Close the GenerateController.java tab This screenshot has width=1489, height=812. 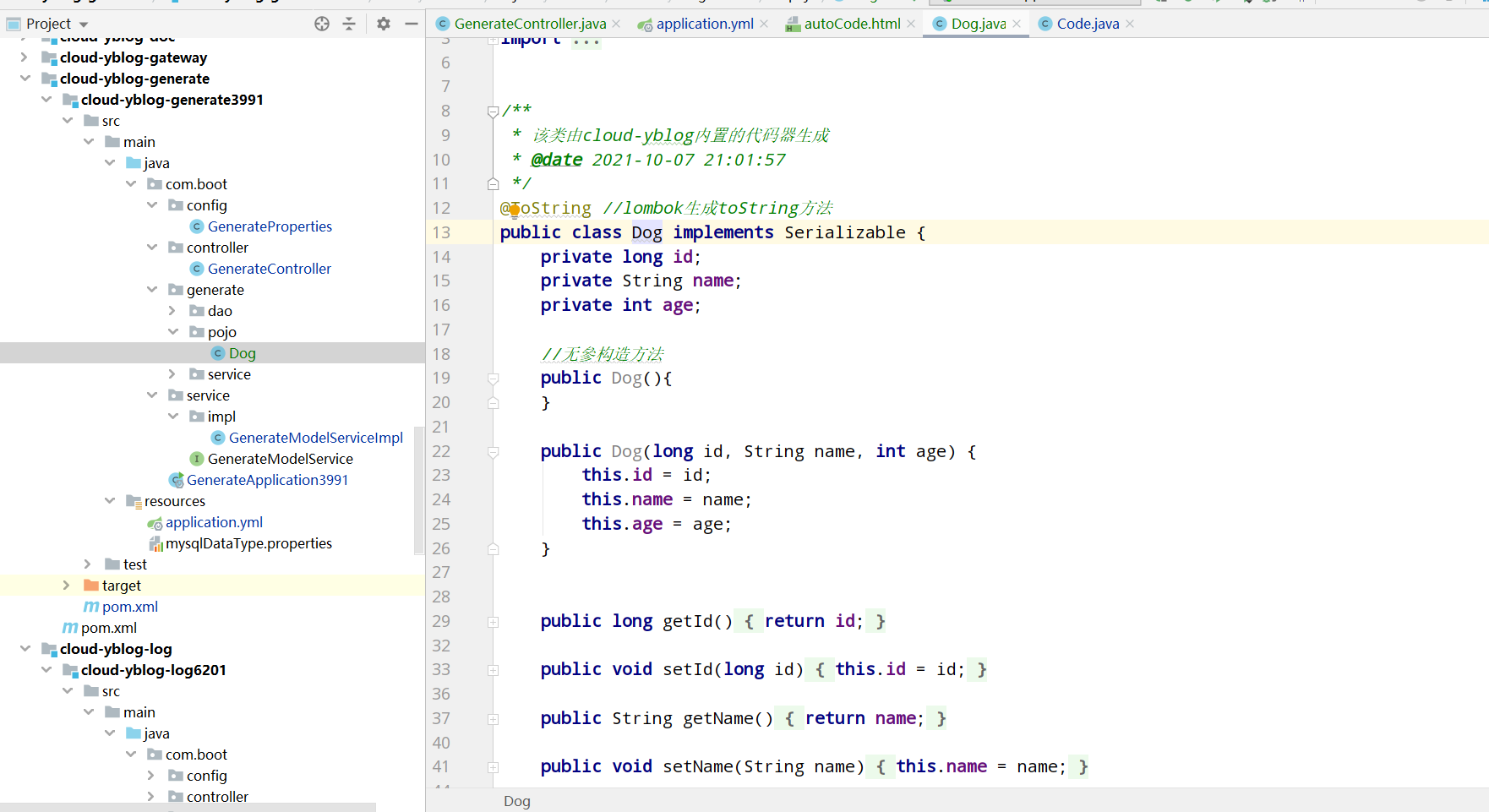tap(616, 24)
